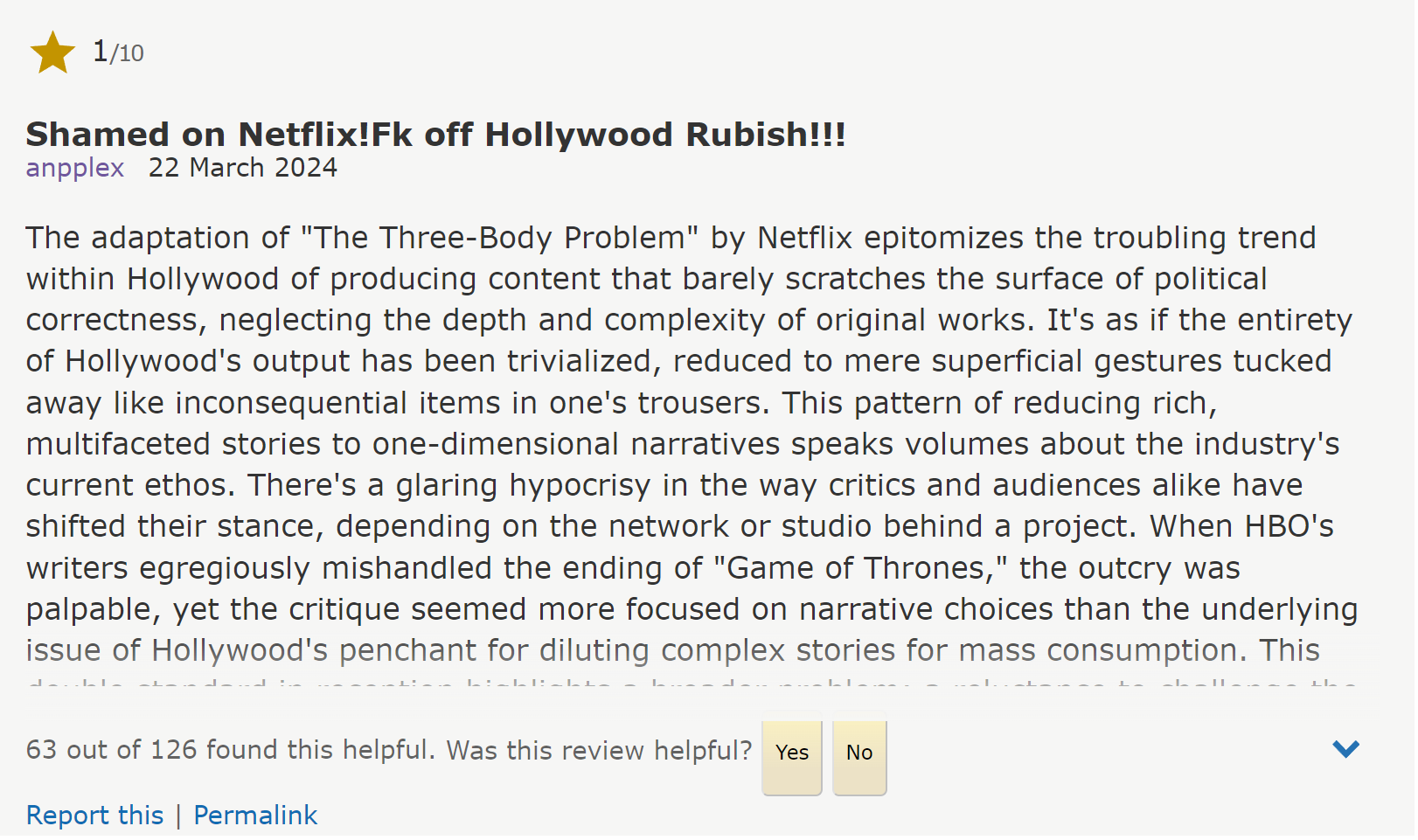Click the gold star rating icon
The image size is (1418, 840).
point(52,52)
